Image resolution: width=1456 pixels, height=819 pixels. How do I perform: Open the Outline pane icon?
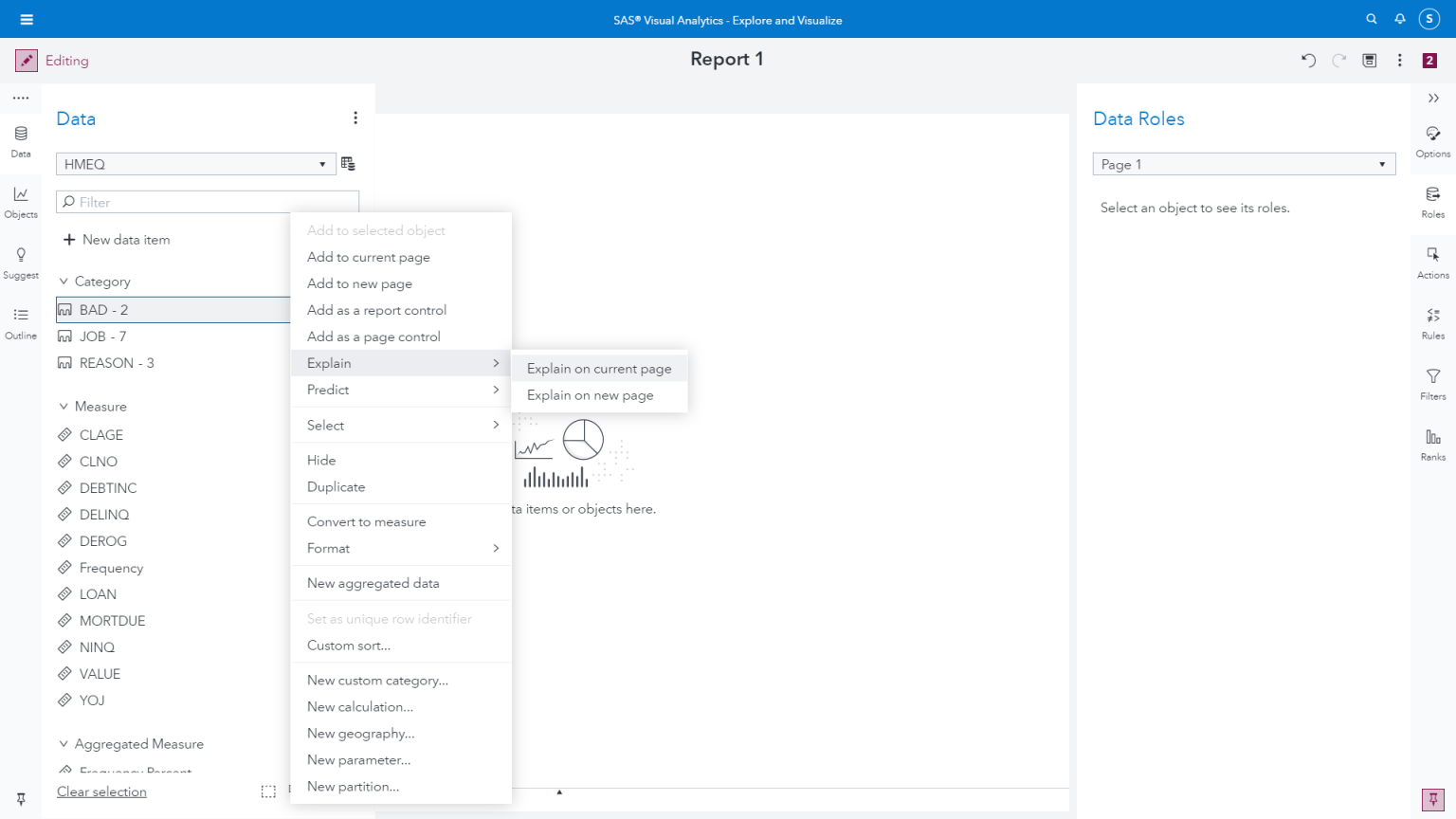21,322
